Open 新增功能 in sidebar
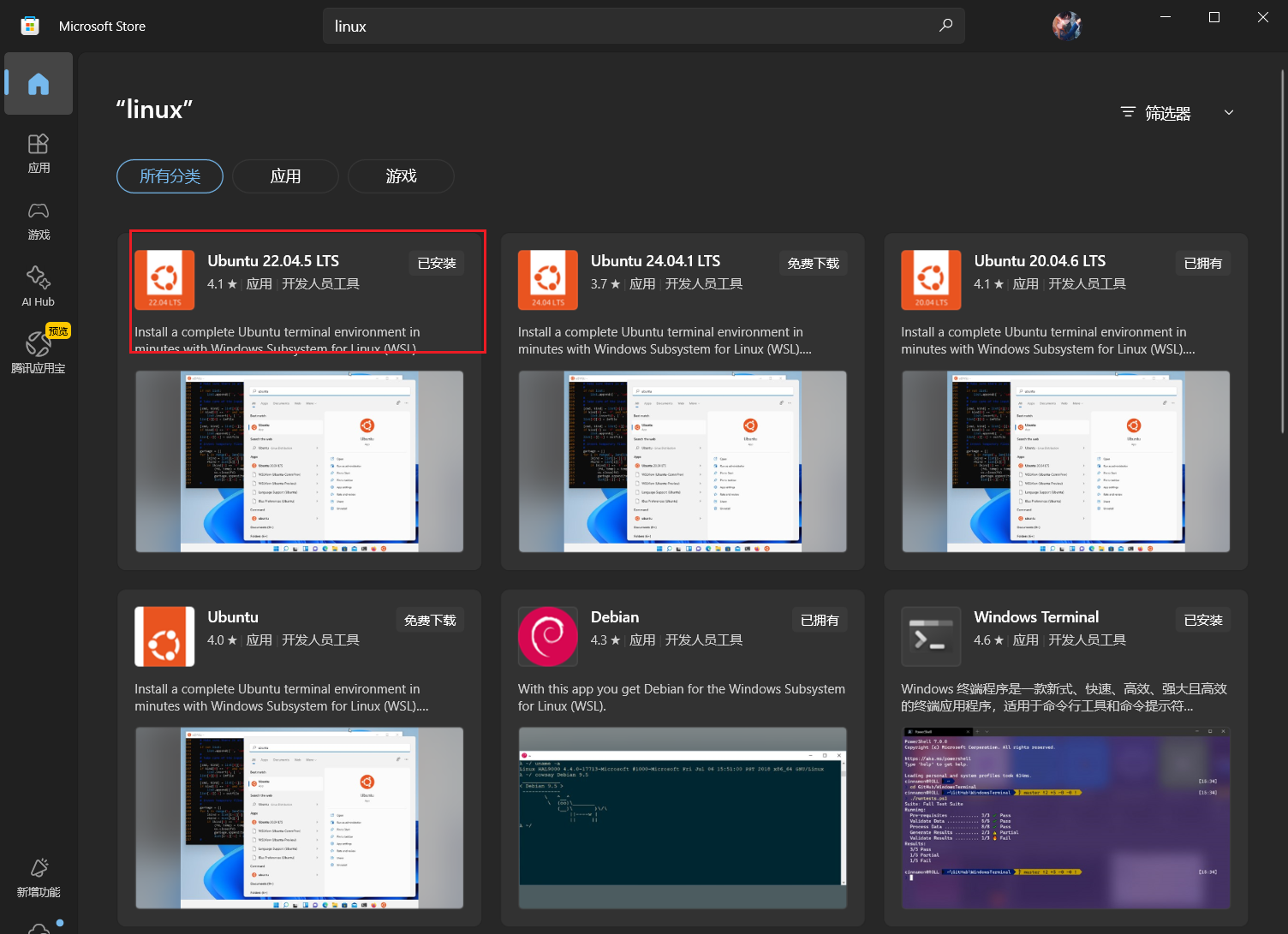The image size is (1288, 934). [39, 878]
